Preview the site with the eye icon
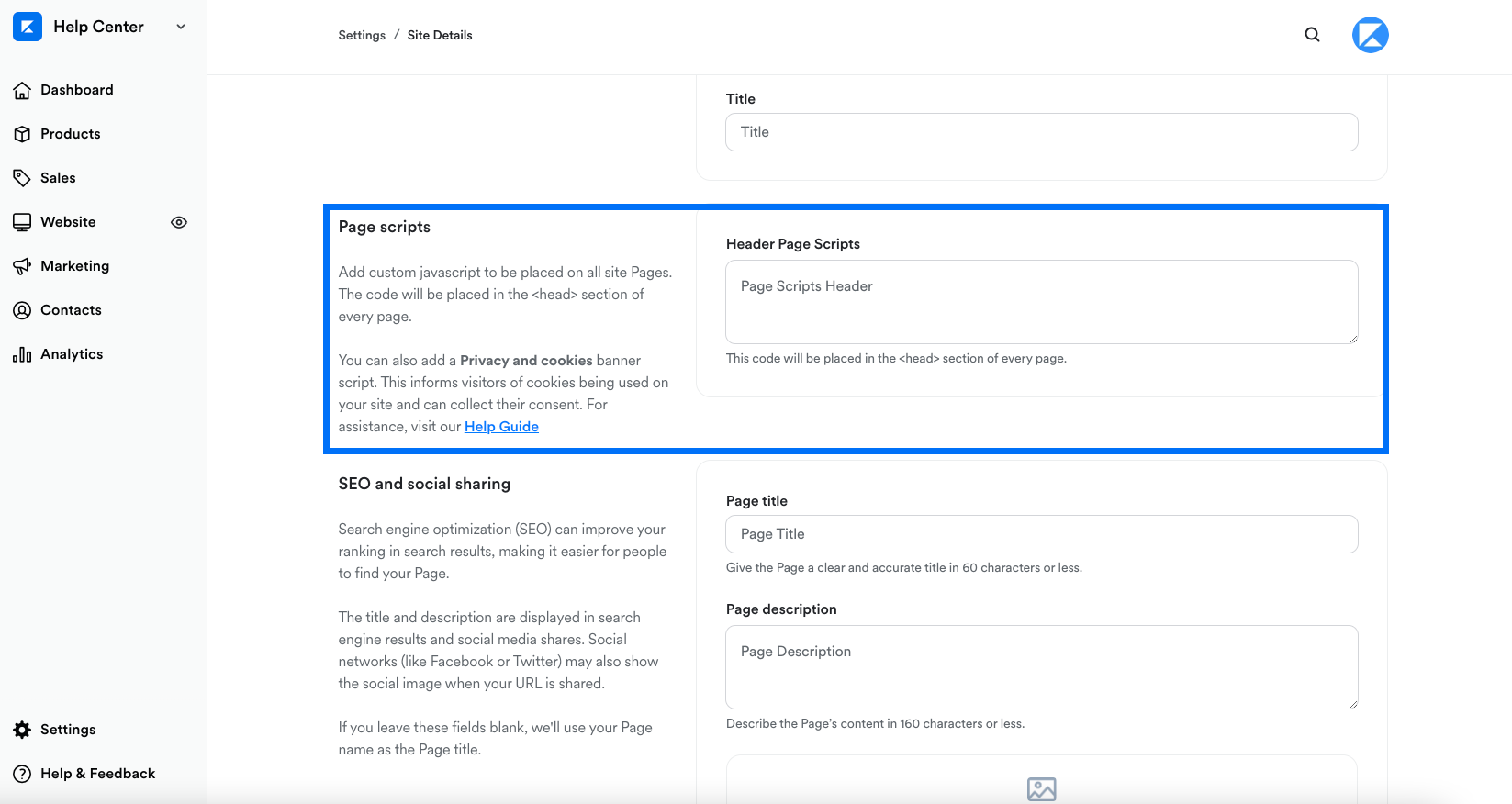Viewport: 1512px width, 804px height. click(x=179, y=222)
